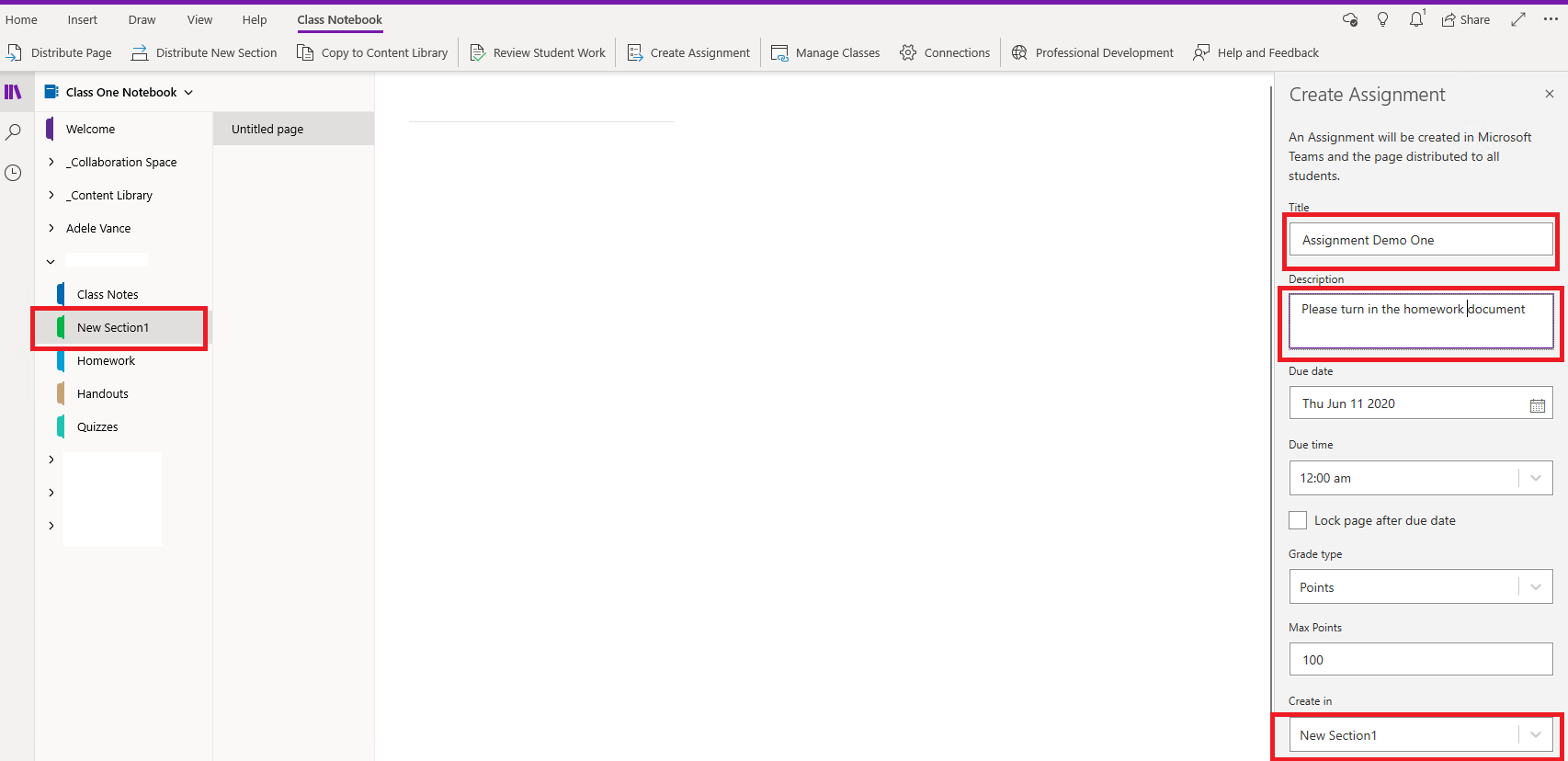Viewport: 1568px width, 761px height.
Task: Open the notifications bell icon
Action: 1416,19
